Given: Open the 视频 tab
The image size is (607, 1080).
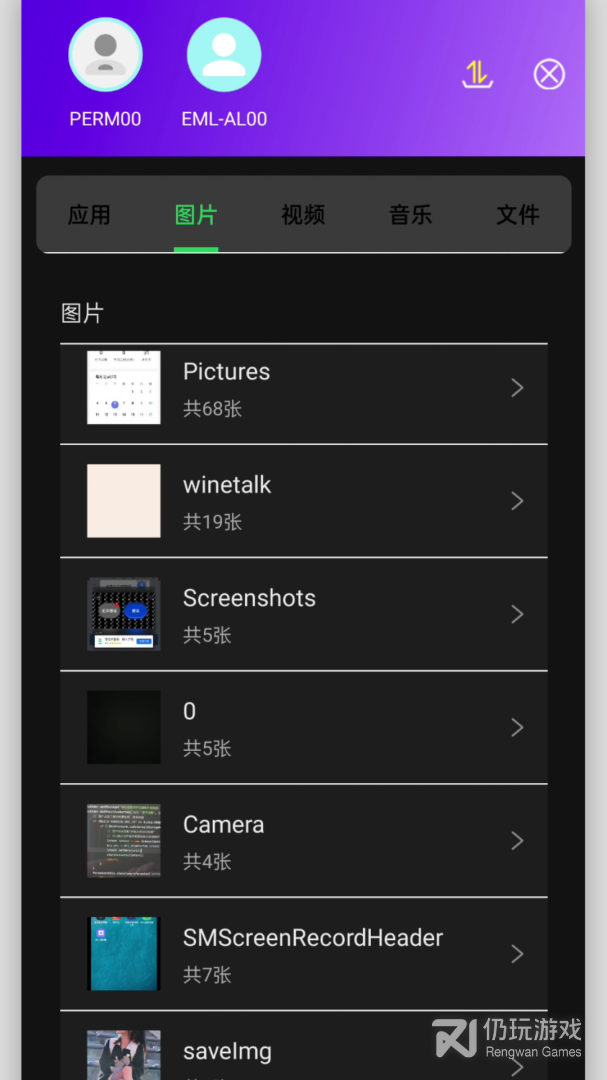Looking at the screenshot, I should click(303, 215).
